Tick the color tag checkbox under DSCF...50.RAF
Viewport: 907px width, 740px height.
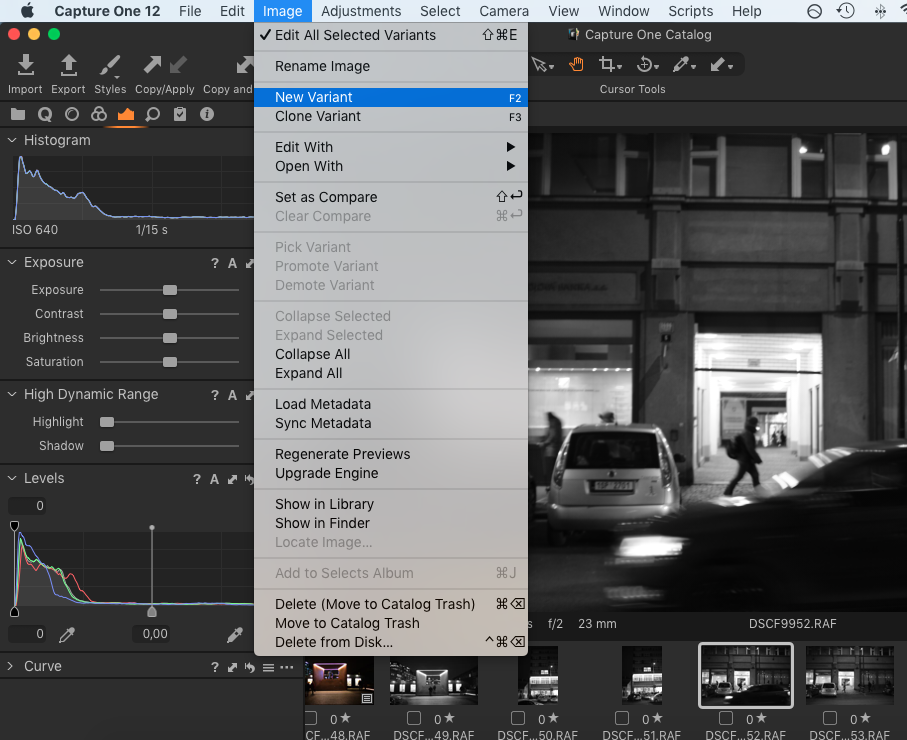(x=518, y=718)
